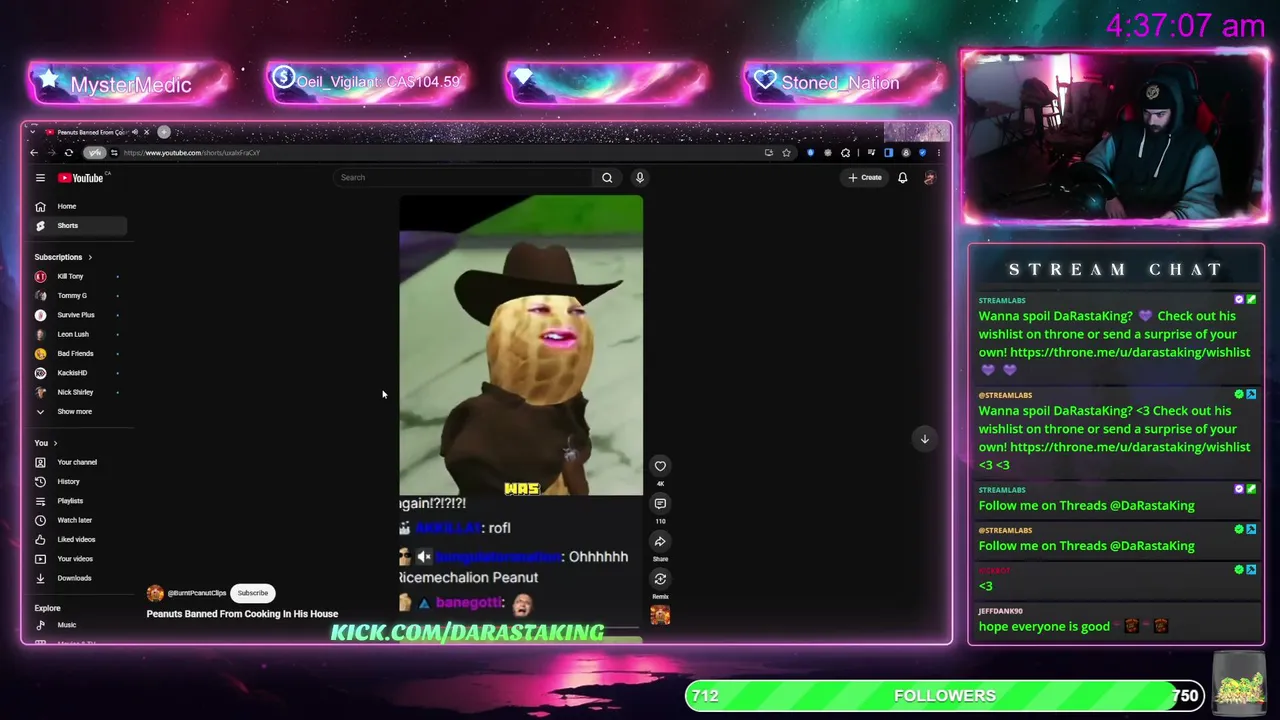
Task: Open YouTube notifications bell
Action: pos(902,178)
